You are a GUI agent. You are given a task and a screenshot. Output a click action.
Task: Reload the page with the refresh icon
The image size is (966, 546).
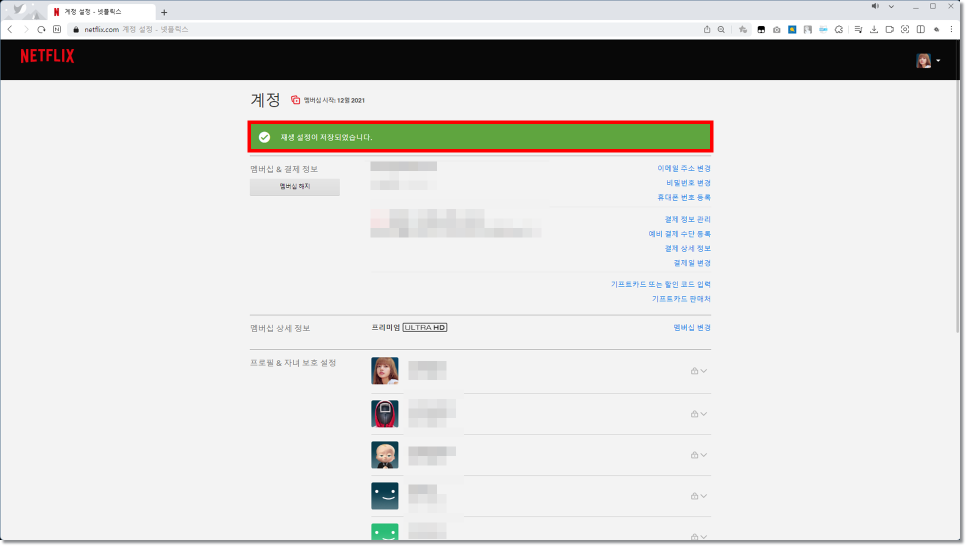coord(41,29)
